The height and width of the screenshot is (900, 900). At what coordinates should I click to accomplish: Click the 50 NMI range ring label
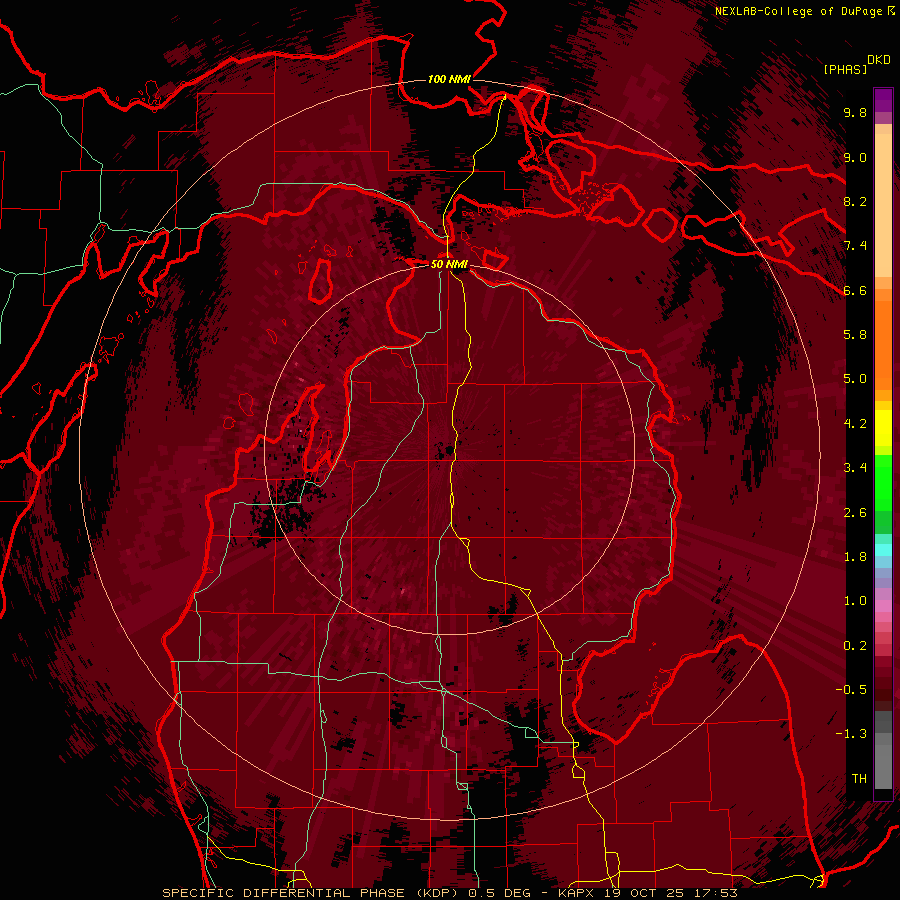click(x=449, y=264)
